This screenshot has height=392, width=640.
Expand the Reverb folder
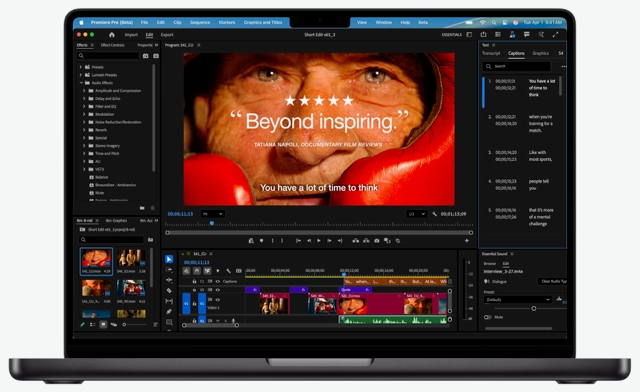(84, 130)
